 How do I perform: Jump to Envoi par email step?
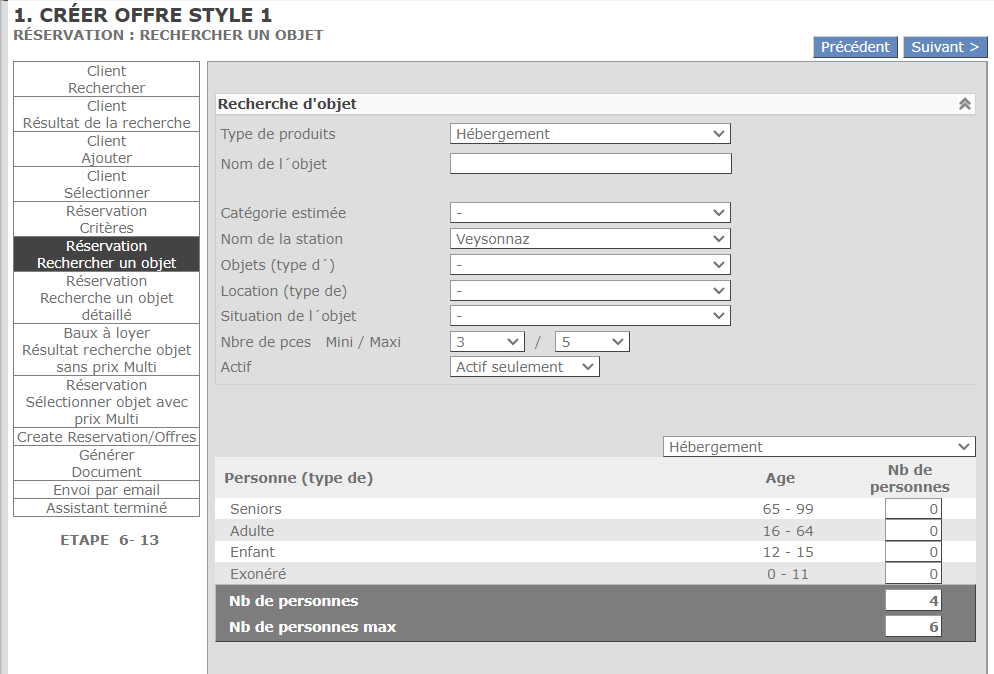coord(107,490)
